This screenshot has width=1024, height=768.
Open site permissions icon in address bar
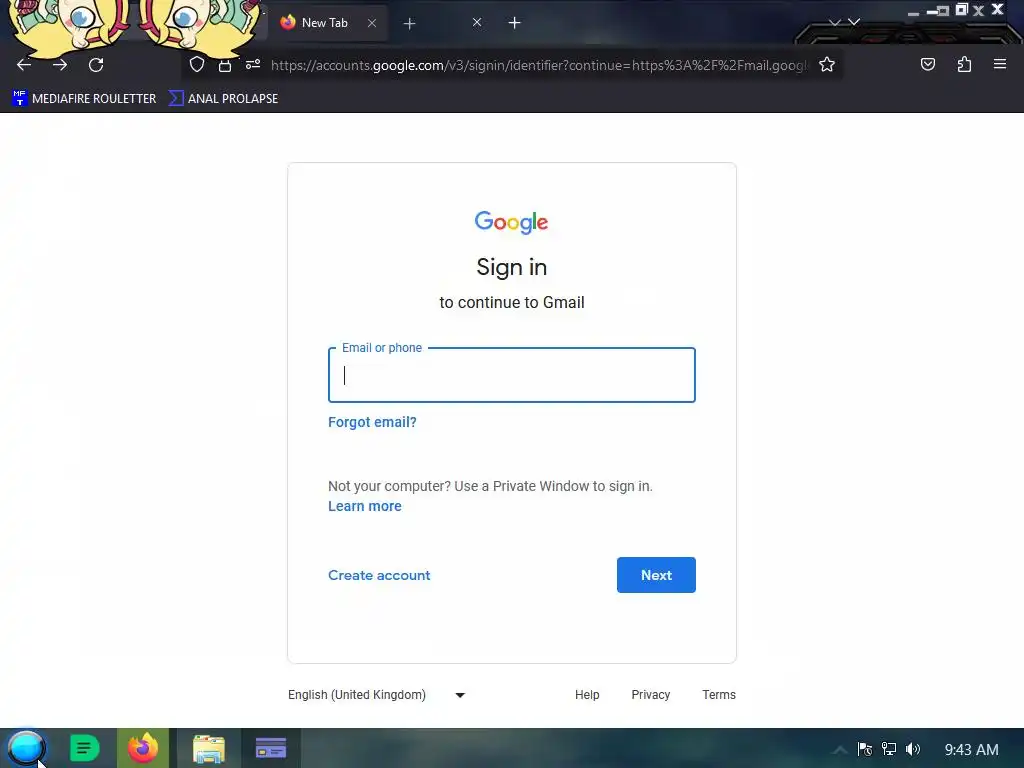[253, 64]
